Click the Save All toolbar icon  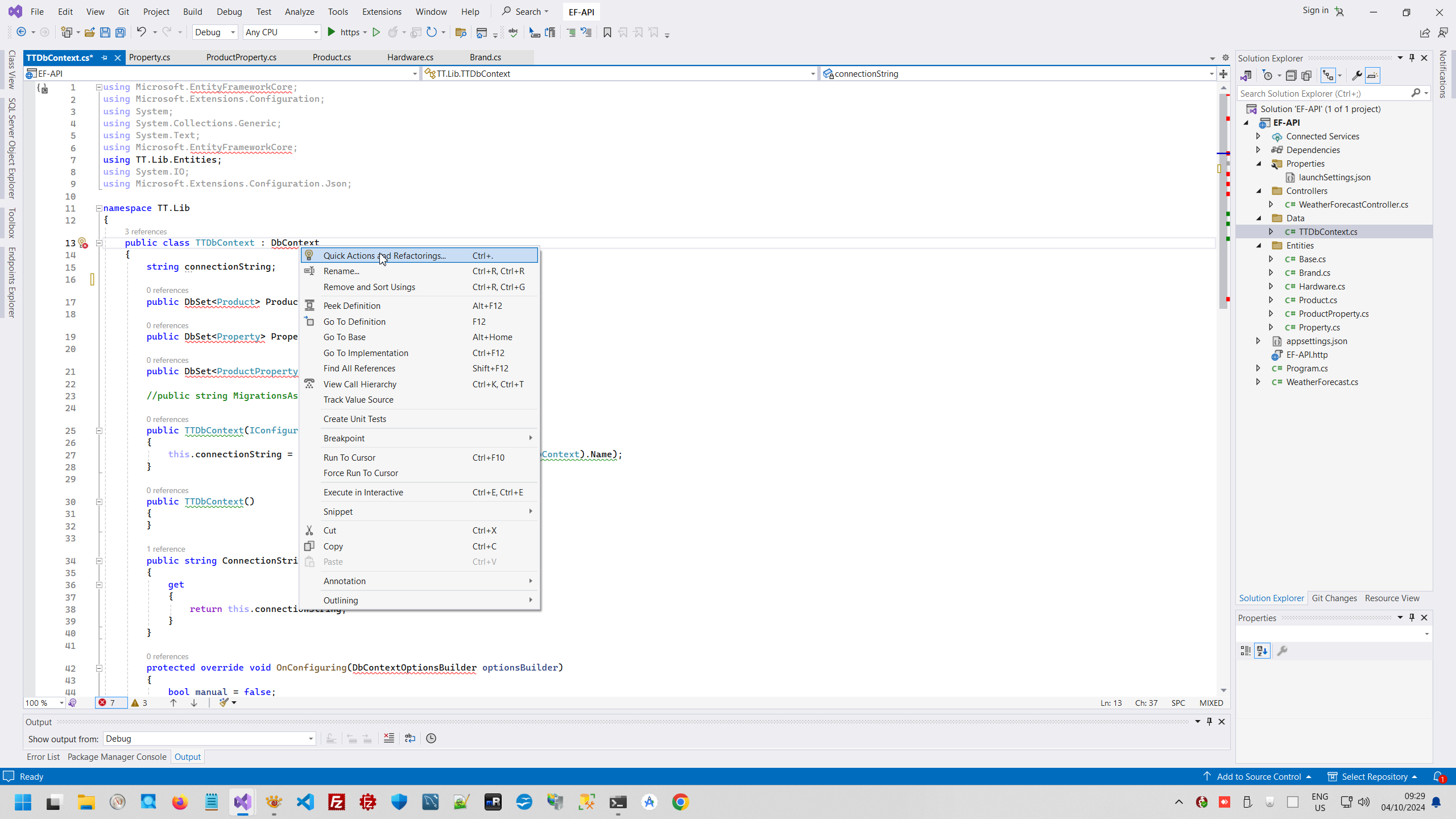pos(120,32)
